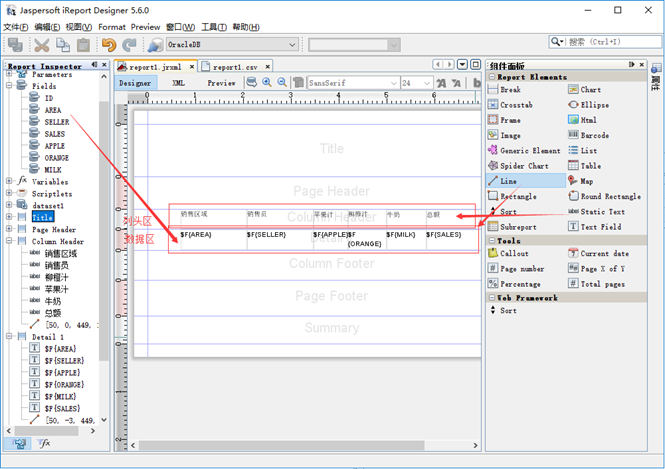Pick the Subreport element
Screen dimensions: 665x469
[518, 227]
